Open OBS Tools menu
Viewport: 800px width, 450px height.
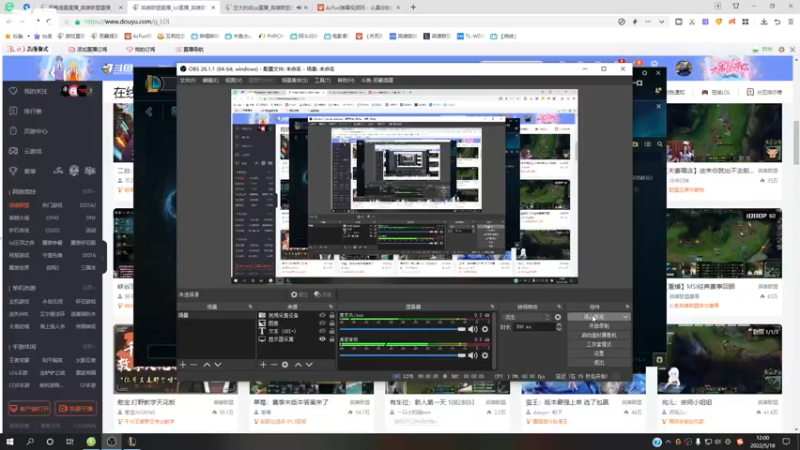point(322,80)
